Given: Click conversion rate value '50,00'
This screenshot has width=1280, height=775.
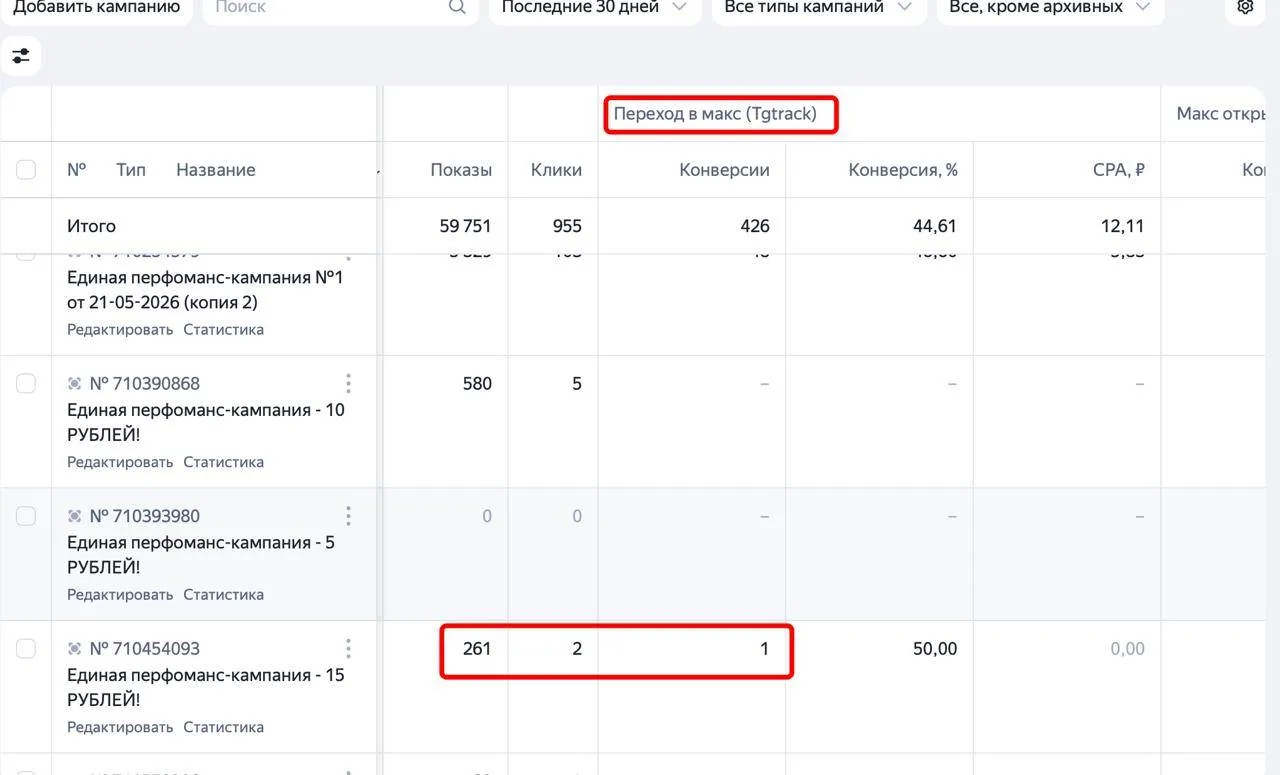Looking at the screenshot, I should [x=935, y=648].
